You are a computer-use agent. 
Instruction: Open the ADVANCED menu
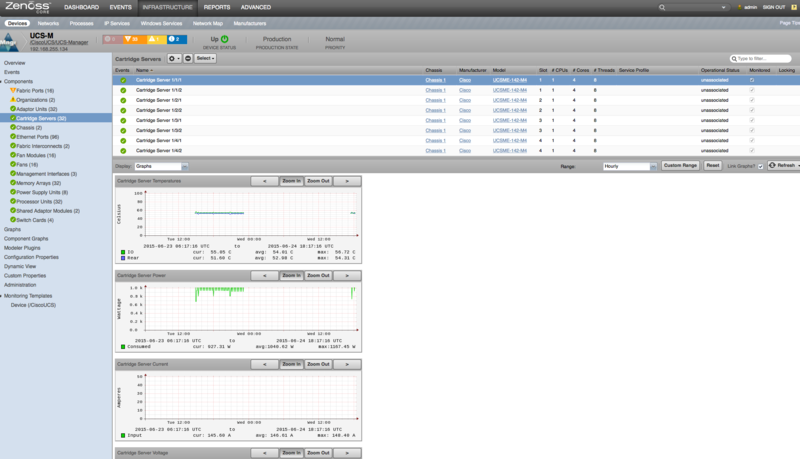(x=256, y=7)
